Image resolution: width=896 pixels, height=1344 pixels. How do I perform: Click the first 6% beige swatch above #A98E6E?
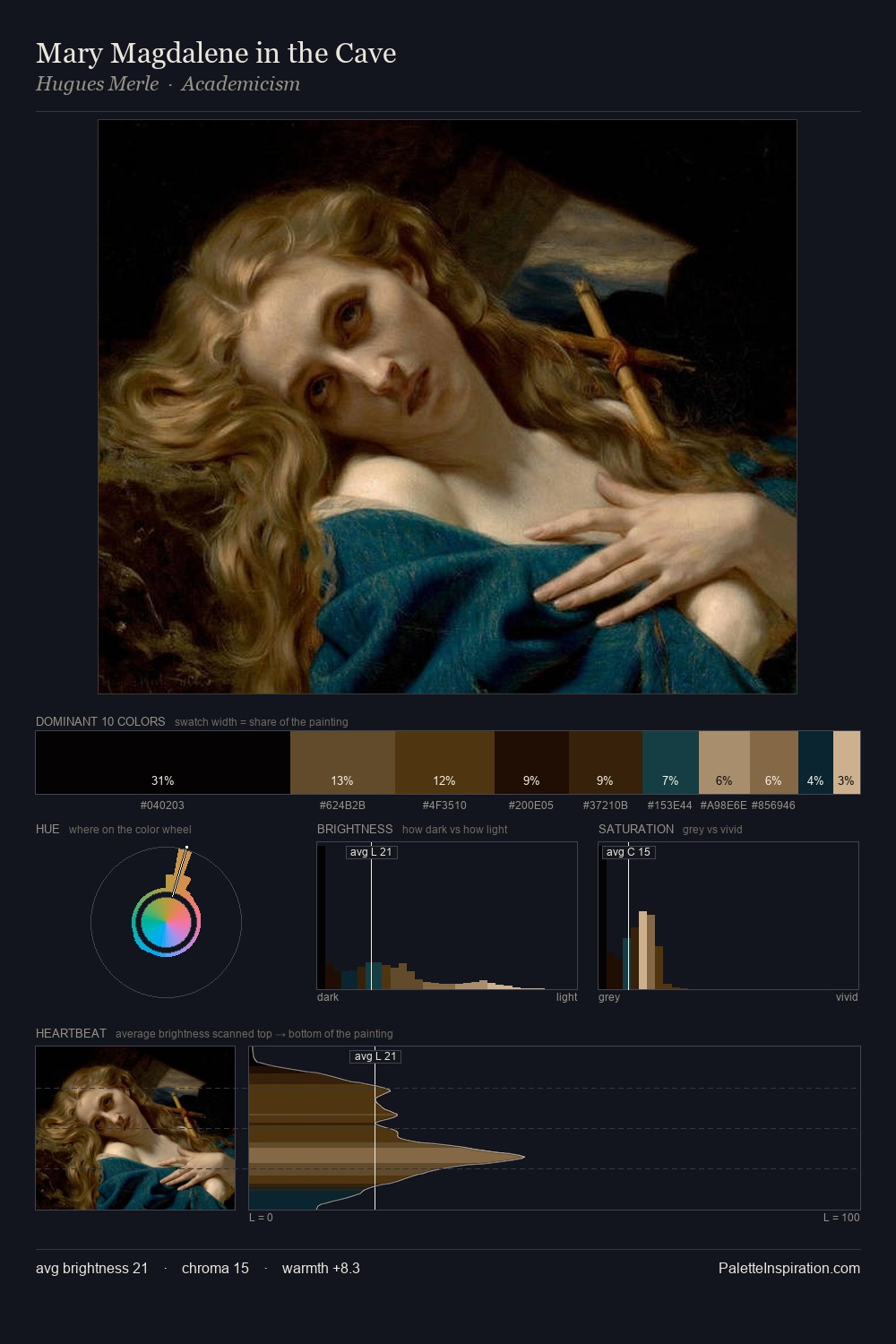tap(724, 762)
